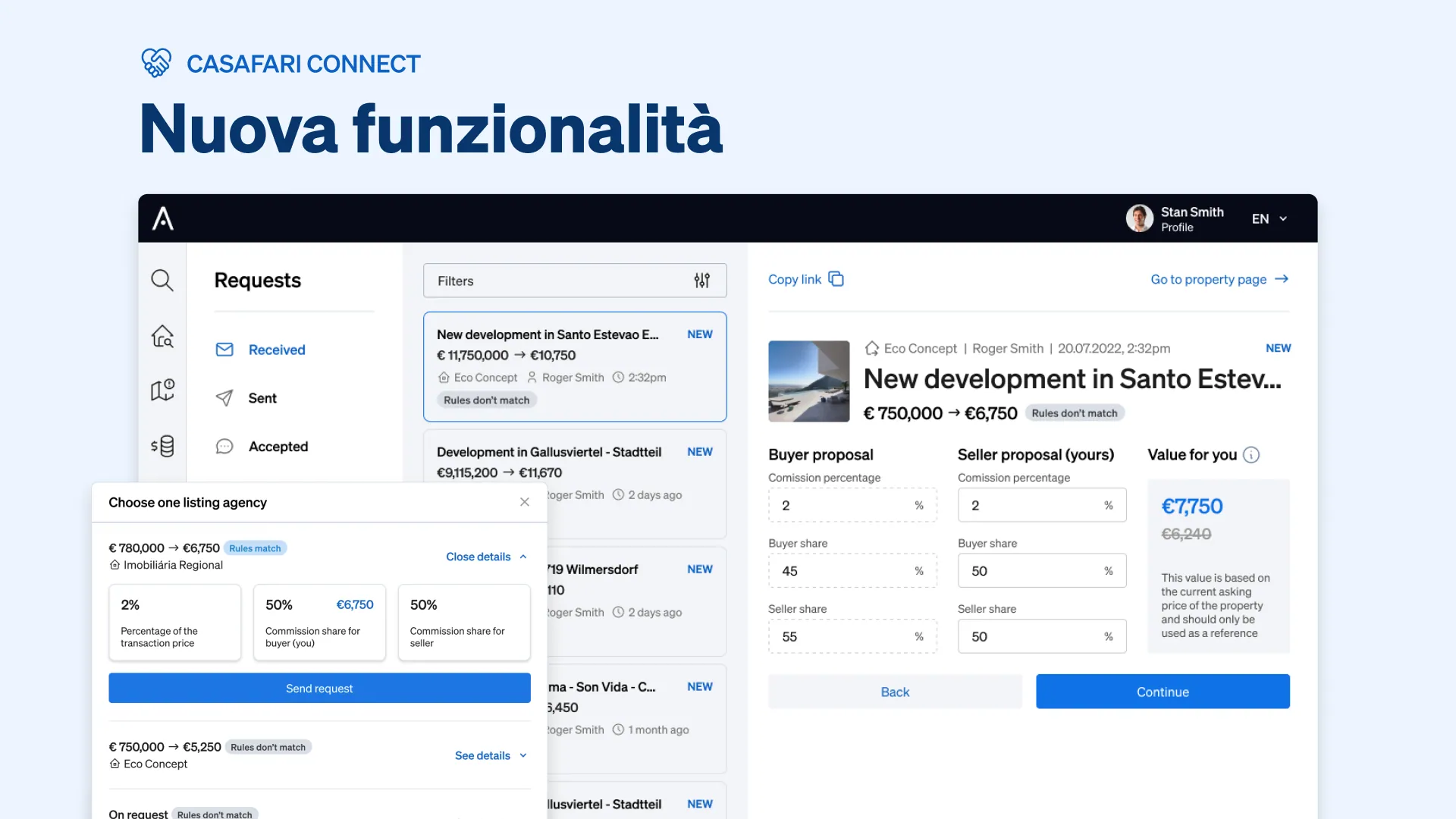Click the Rules match badge in popup
1456x819 pixels.
[255, 548]
